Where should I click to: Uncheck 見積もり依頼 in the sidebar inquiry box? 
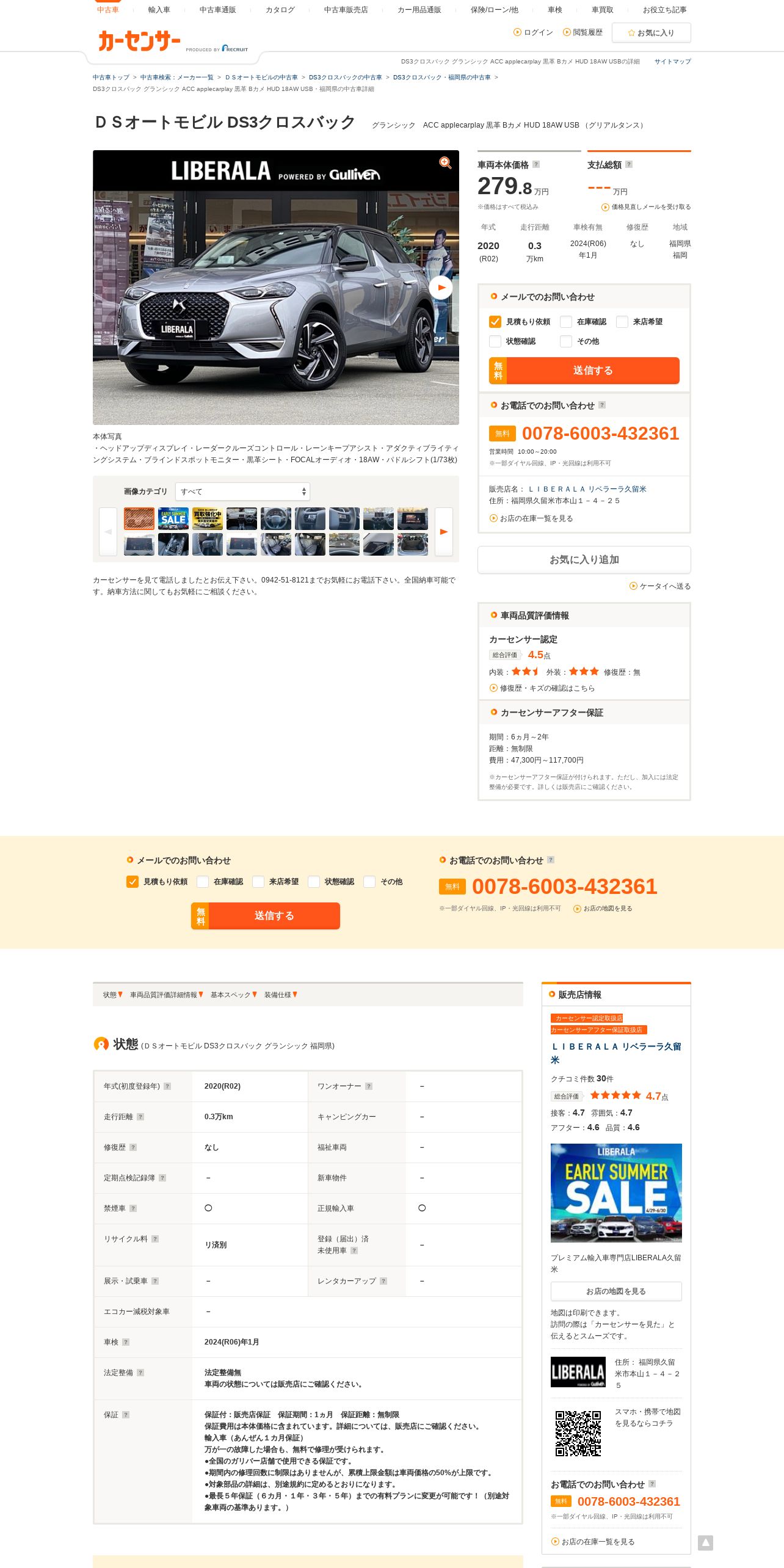pyautogui.click(x=495, y=322)
